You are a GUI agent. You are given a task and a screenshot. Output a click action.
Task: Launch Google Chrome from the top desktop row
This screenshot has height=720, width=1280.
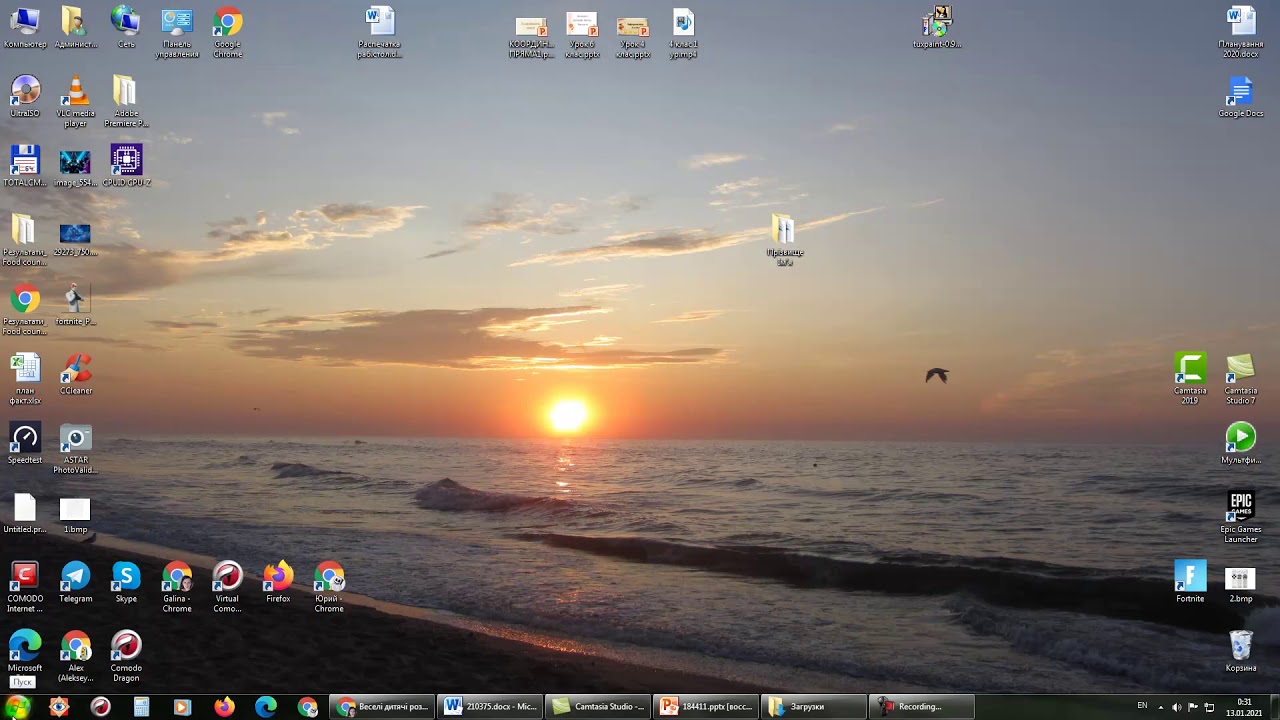(228, 33)
